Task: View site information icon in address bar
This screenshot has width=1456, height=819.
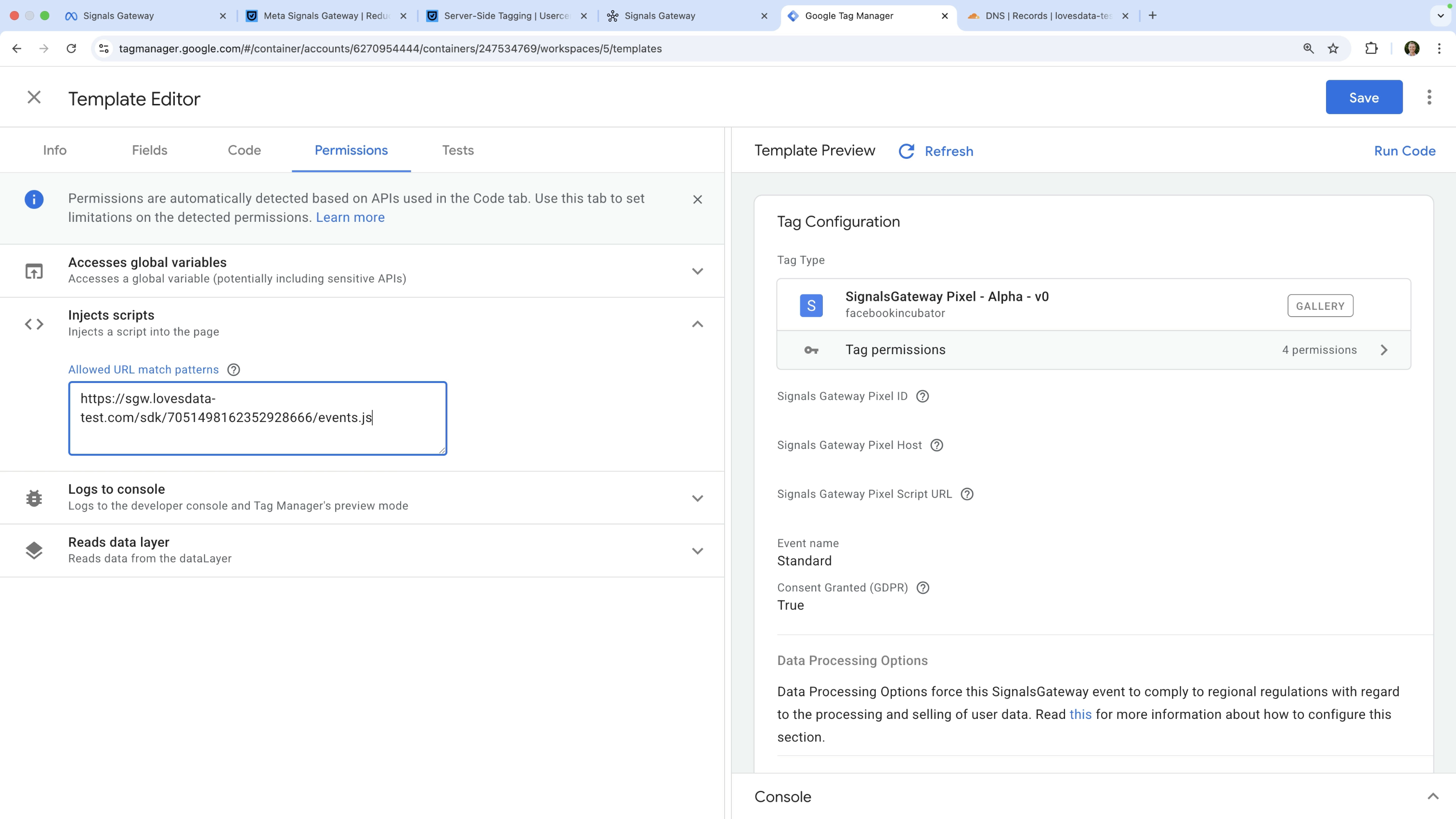Action: [104, 49]
